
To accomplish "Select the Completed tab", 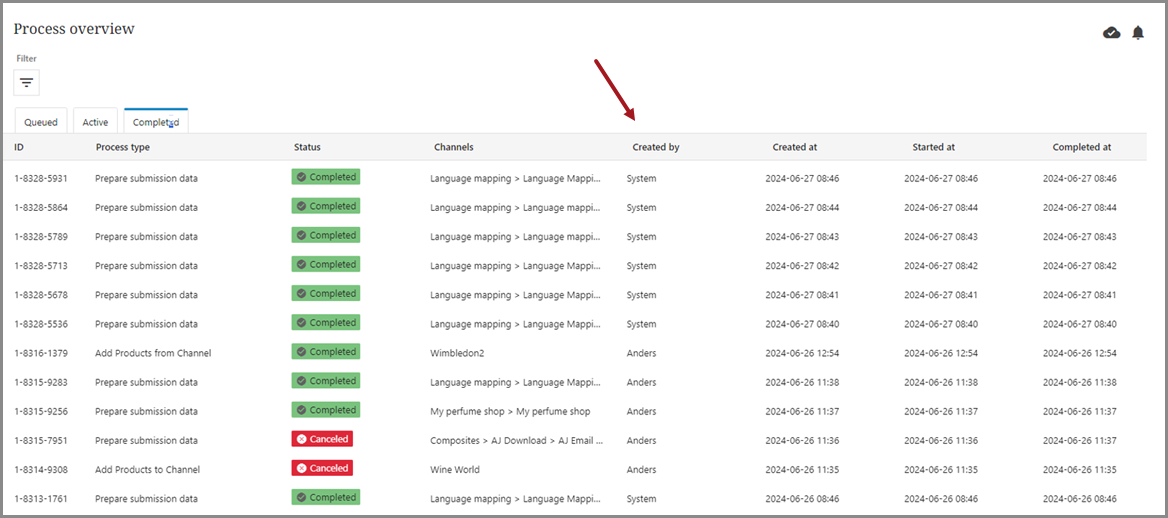I will coord(156,122).
